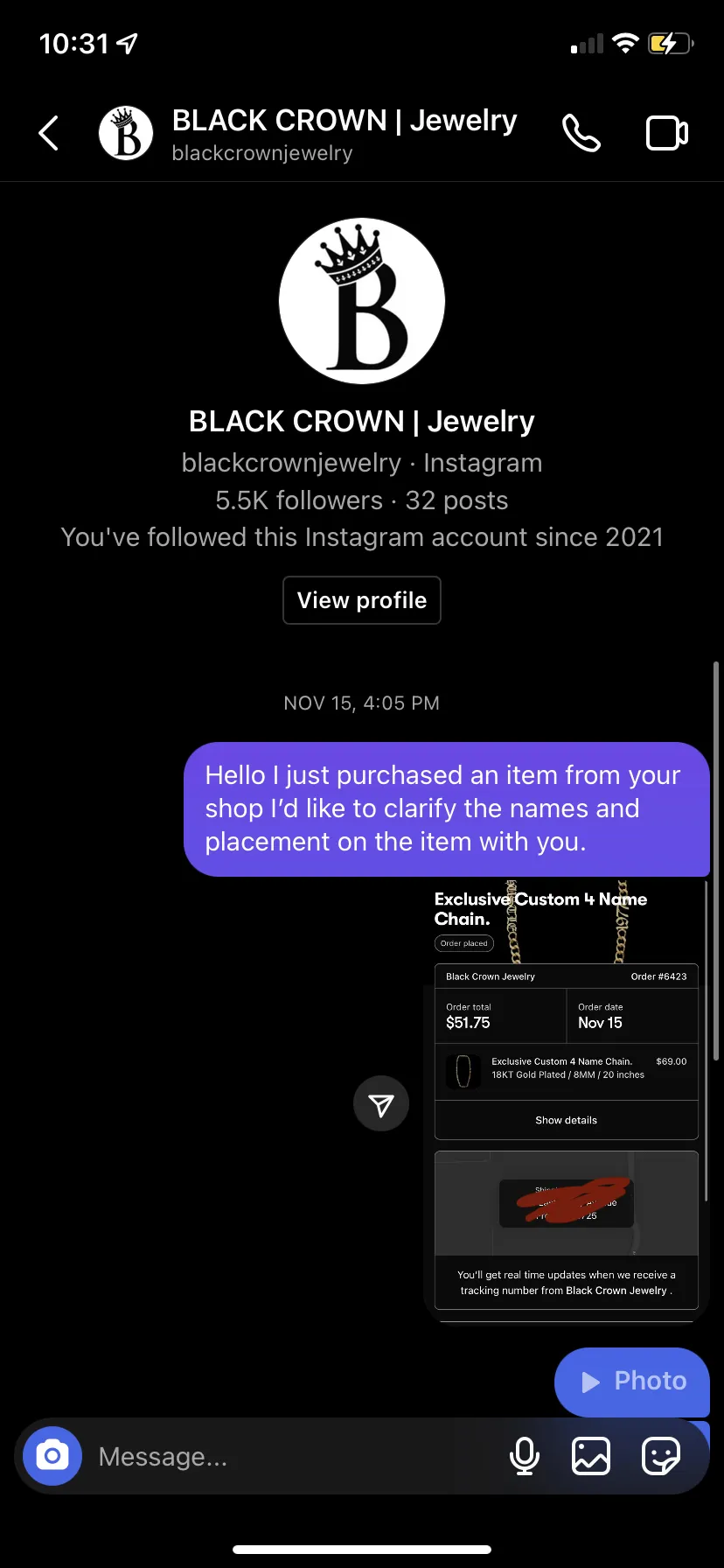Play the Photo message bubble
724x1568 pixels.
(x=632, y=1382)
